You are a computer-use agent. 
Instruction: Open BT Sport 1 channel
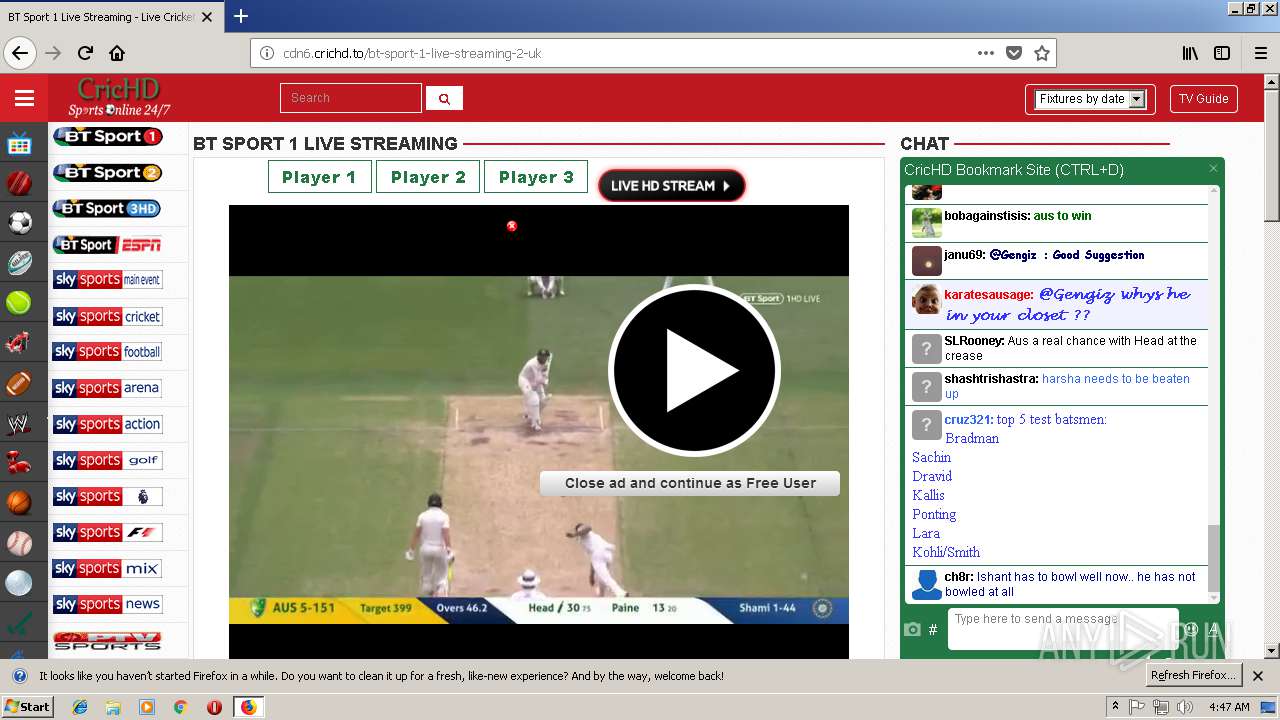(107, 136)
